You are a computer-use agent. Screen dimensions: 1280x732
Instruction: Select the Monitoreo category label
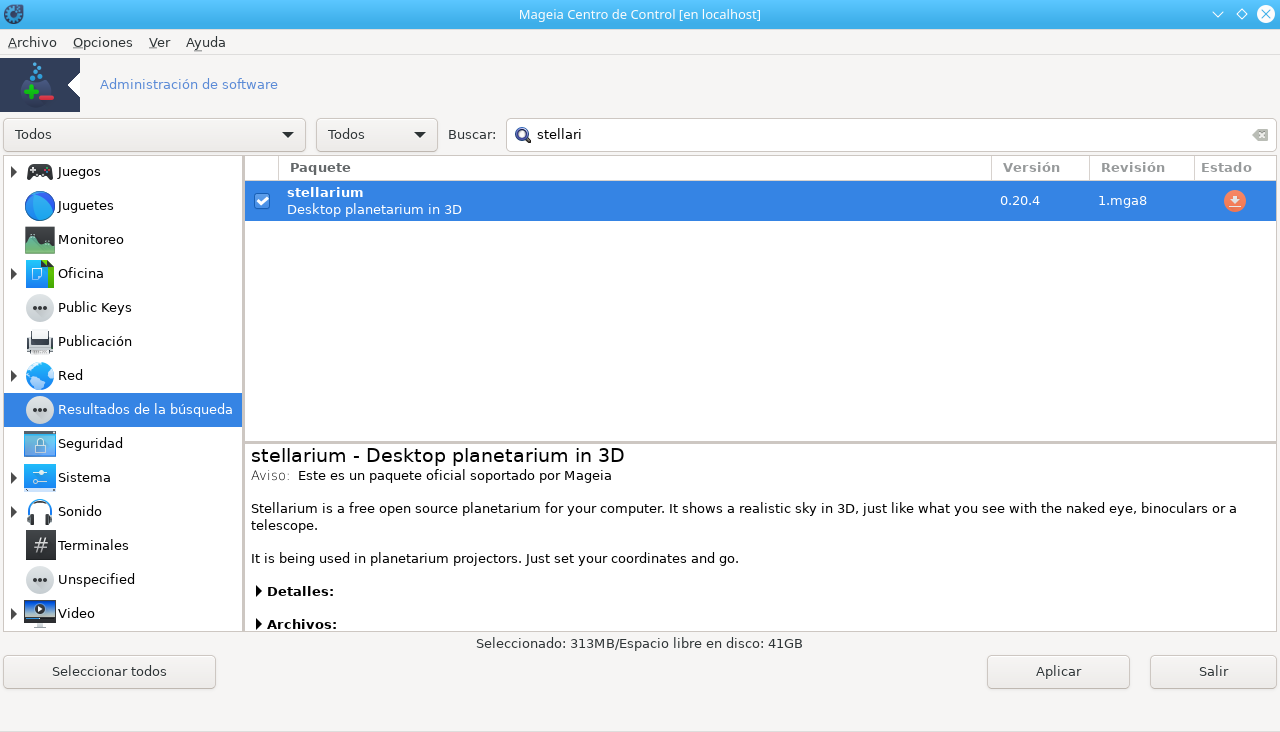click(x=91, y=240)
